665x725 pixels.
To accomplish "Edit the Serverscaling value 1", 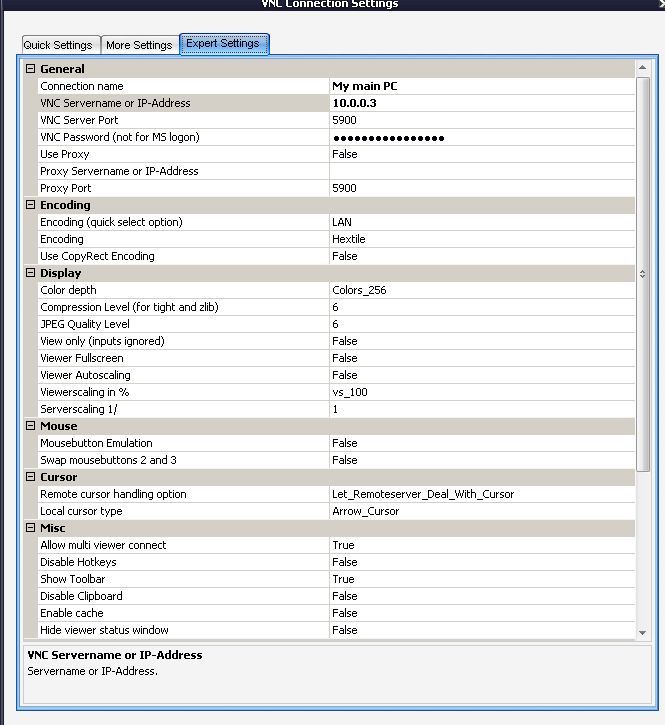I will (x=482, y=409).
